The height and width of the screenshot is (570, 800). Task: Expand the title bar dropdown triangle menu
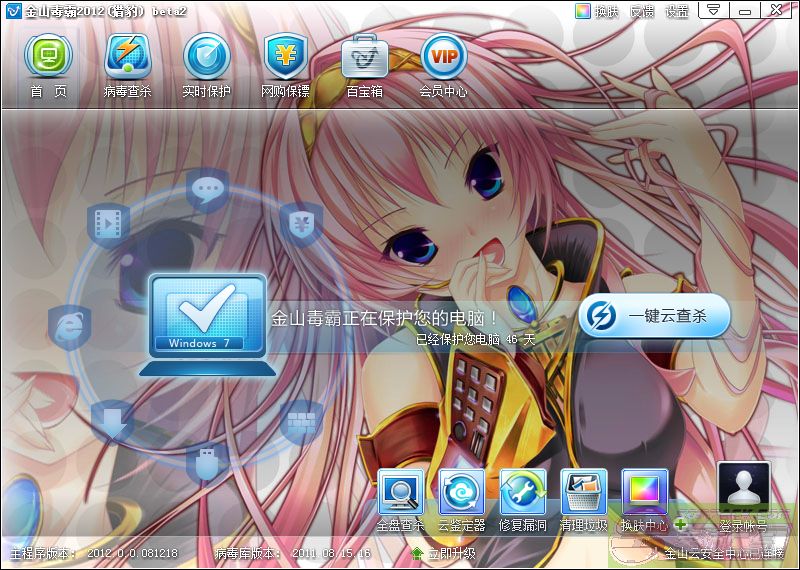[711, 10]
